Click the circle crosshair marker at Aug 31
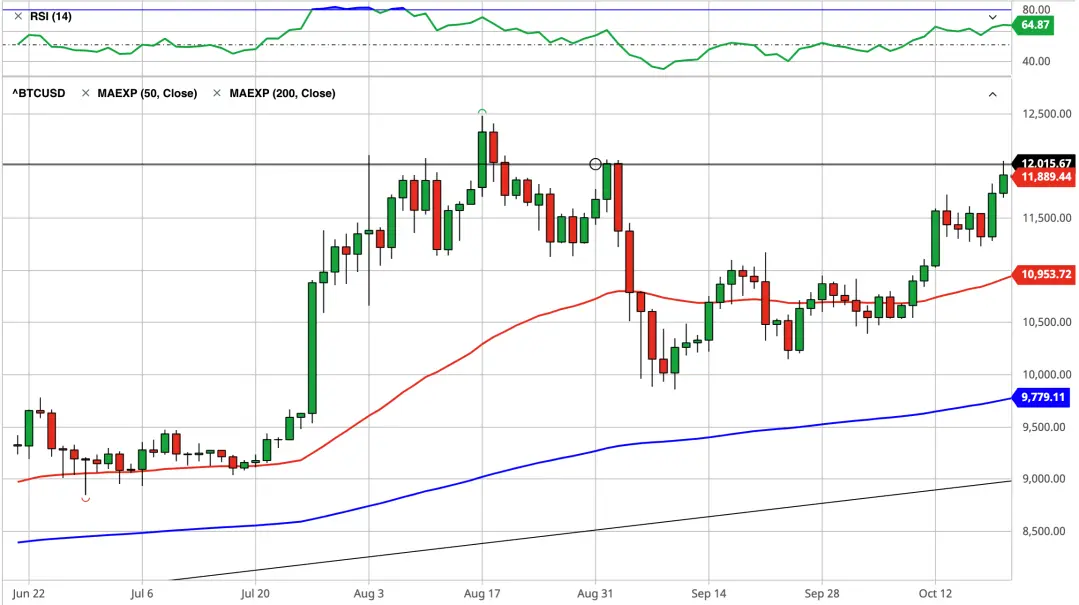Image resolution: width=1079 pixels, height=605 pixels. (x=595, y=164)
